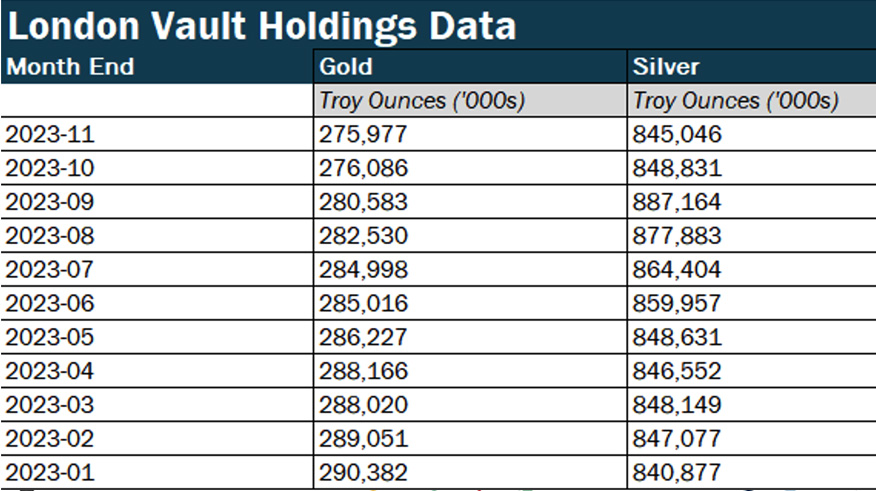The width and height of the screenshot is (876, 491).
Task: Select the Silver column header
Action: coord(666,67)
